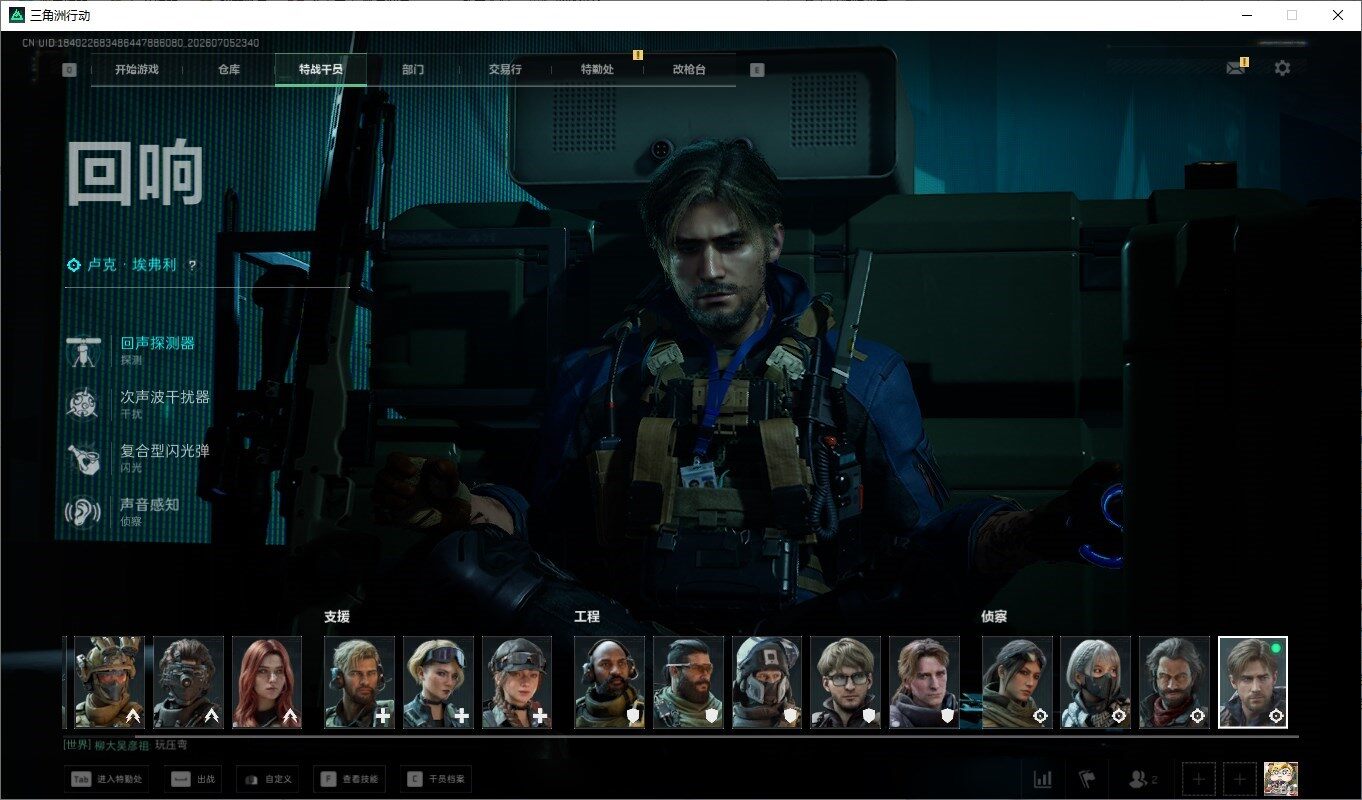Switch to the 仓库 tab
This screenshot has width=1362, height=800.
point(229,70)
